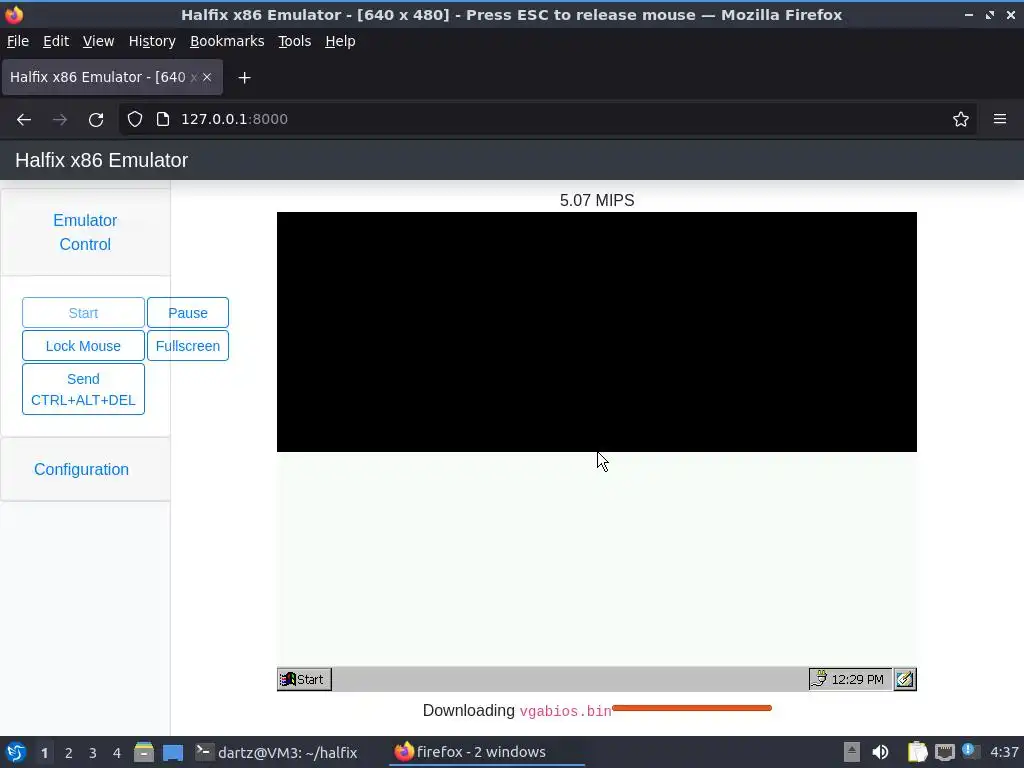Click the vgabios.bin download progress bar

692,708
